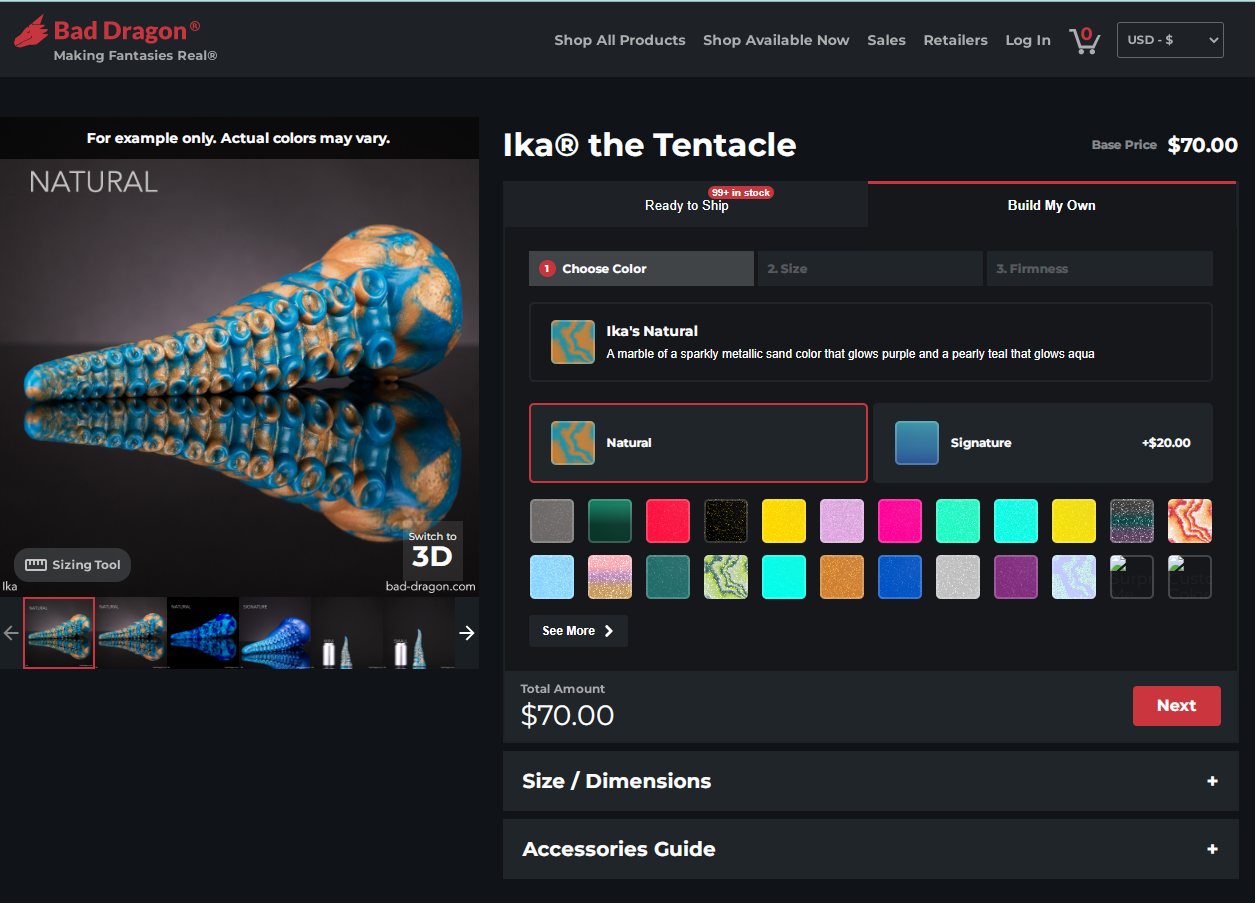Click the product title Ika® the Tentacle
Screen dimensions: 1255x903
point(650,145)
